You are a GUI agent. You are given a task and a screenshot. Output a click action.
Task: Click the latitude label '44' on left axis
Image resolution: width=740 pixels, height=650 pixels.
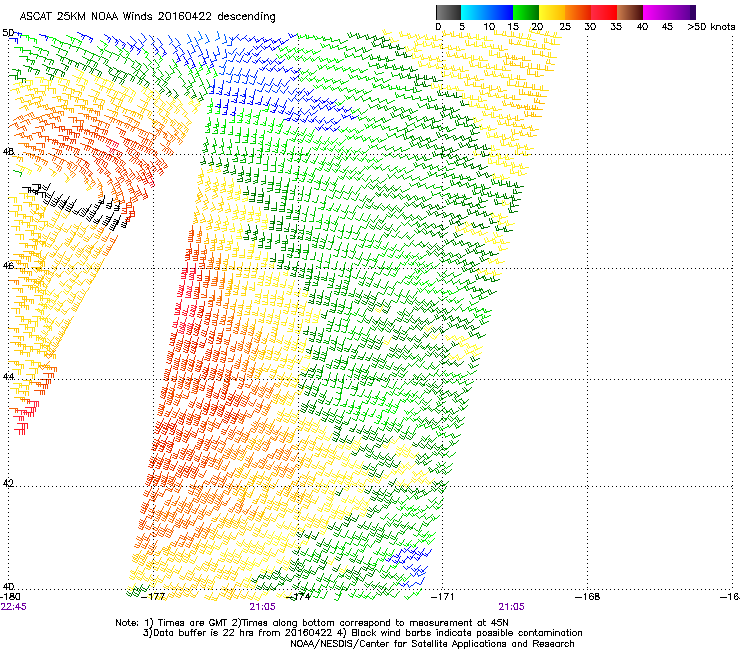click(x=8, y=377)
